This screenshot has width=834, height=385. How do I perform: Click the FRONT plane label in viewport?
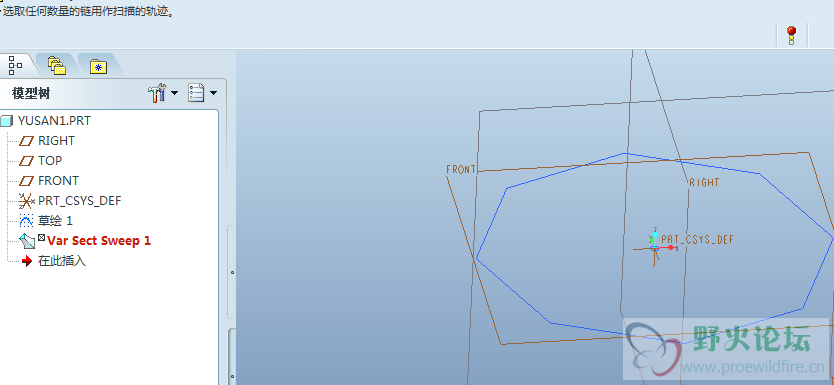click(461, 170)
